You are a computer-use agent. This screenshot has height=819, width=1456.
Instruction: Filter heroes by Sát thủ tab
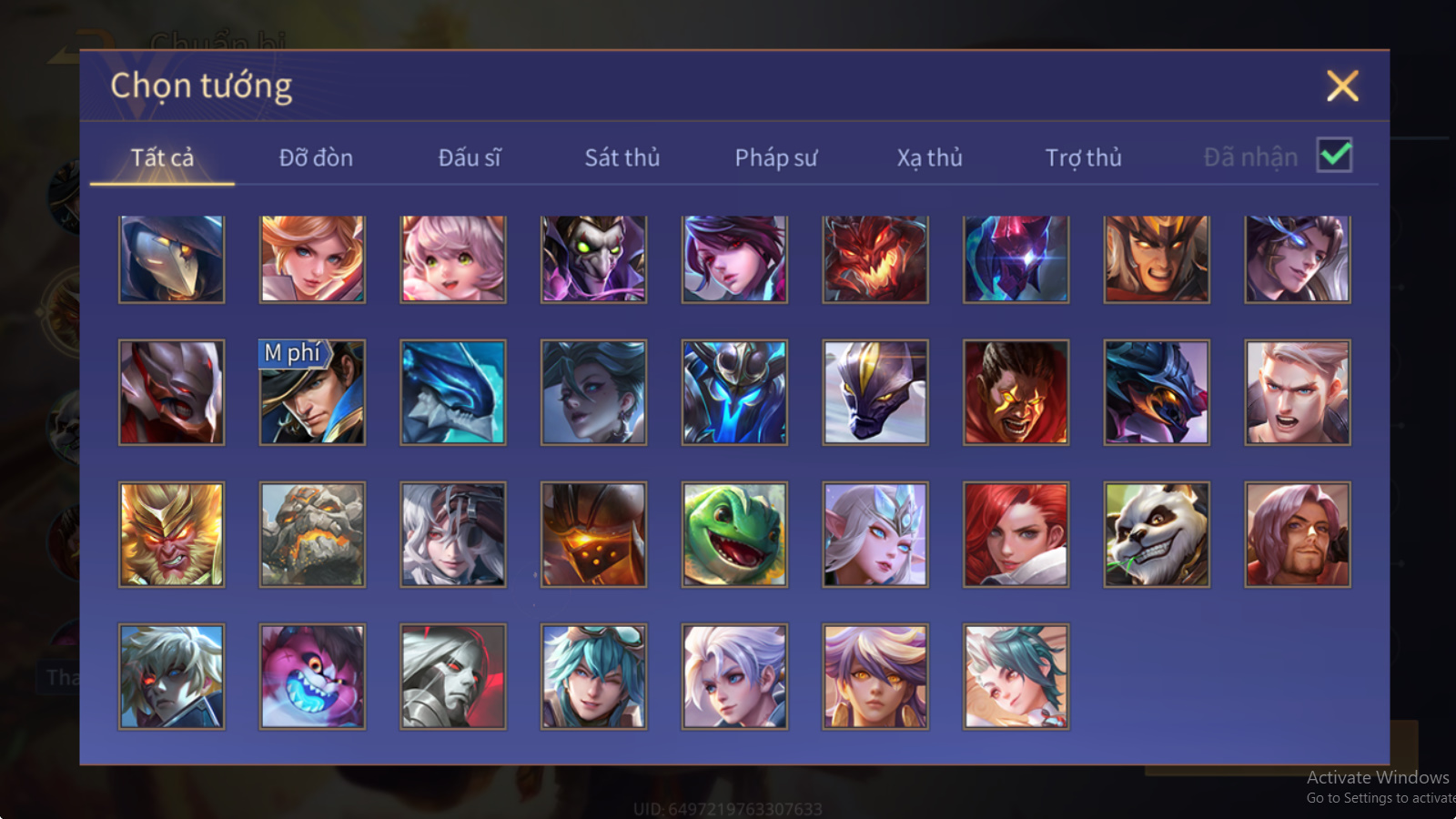click(622, 157)
